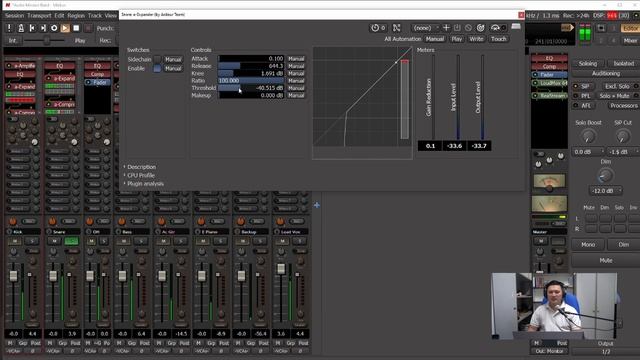Screen dimensions: 640x360
Task: Click the reset plugin parameters icon
Action: click(x=480, y=28)
